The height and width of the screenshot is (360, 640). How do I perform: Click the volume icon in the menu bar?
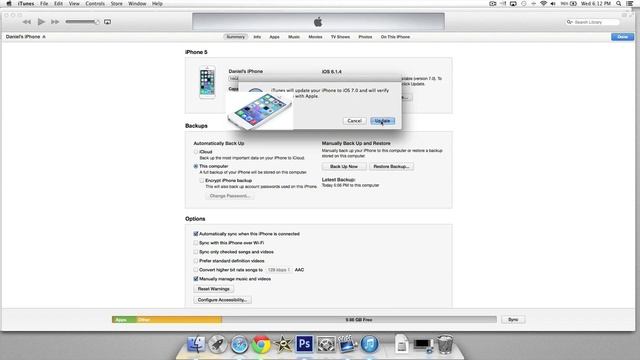(553, 4)
